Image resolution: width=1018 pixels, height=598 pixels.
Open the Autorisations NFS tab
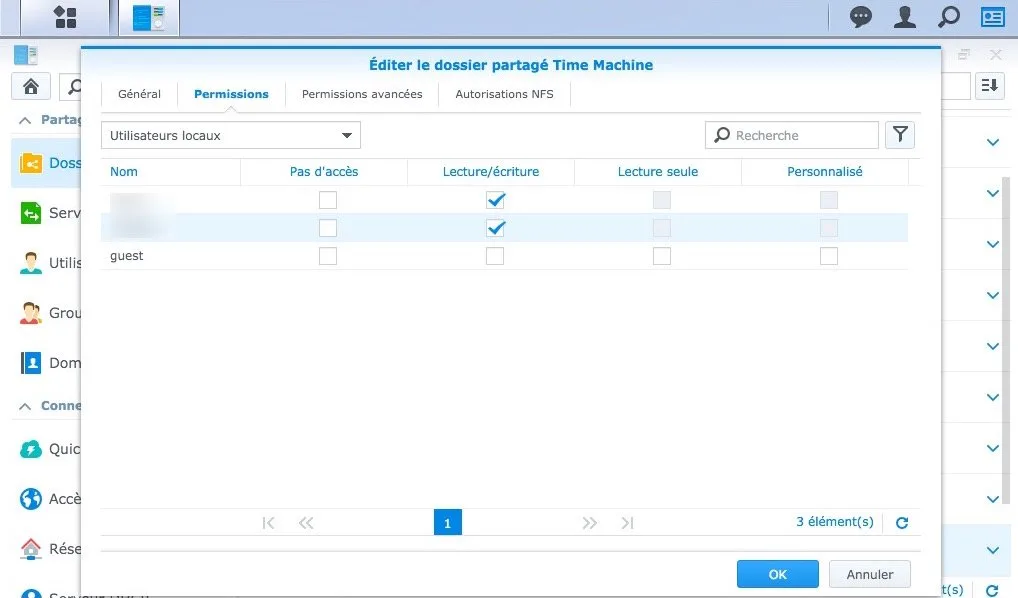tap(504, 94)
